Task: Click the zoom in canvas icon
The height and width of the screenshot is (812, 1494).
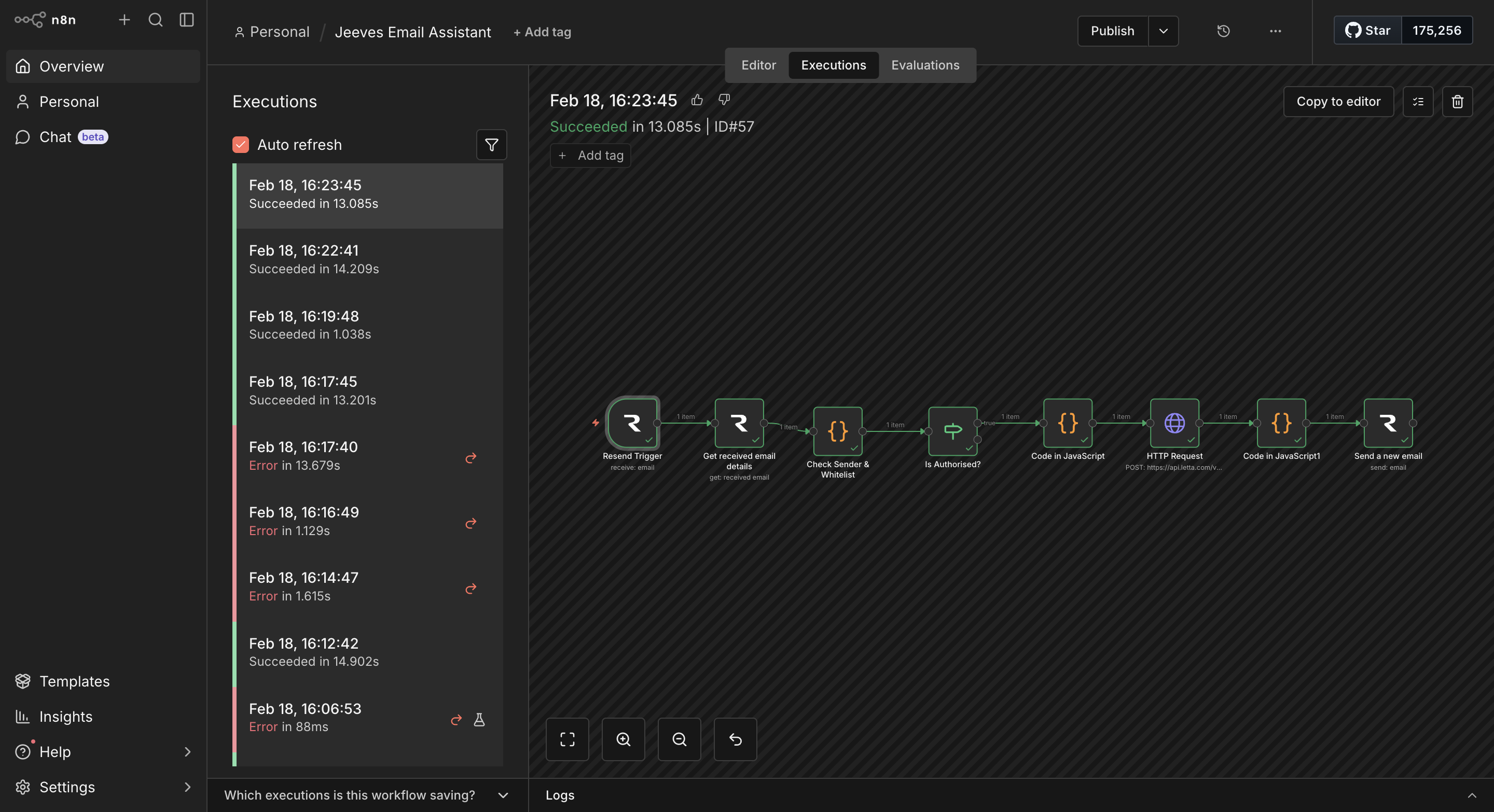Action: [x=623, y=739]
